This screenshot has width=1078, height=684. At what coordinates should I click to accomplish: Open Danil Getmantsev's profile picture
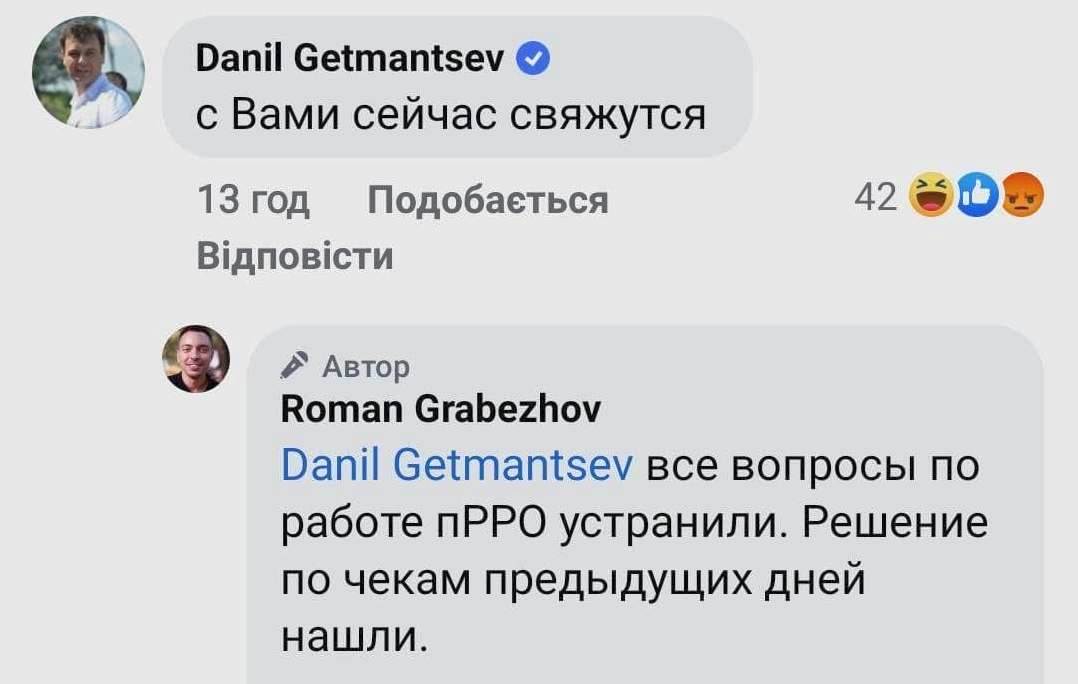coord(88,72)
